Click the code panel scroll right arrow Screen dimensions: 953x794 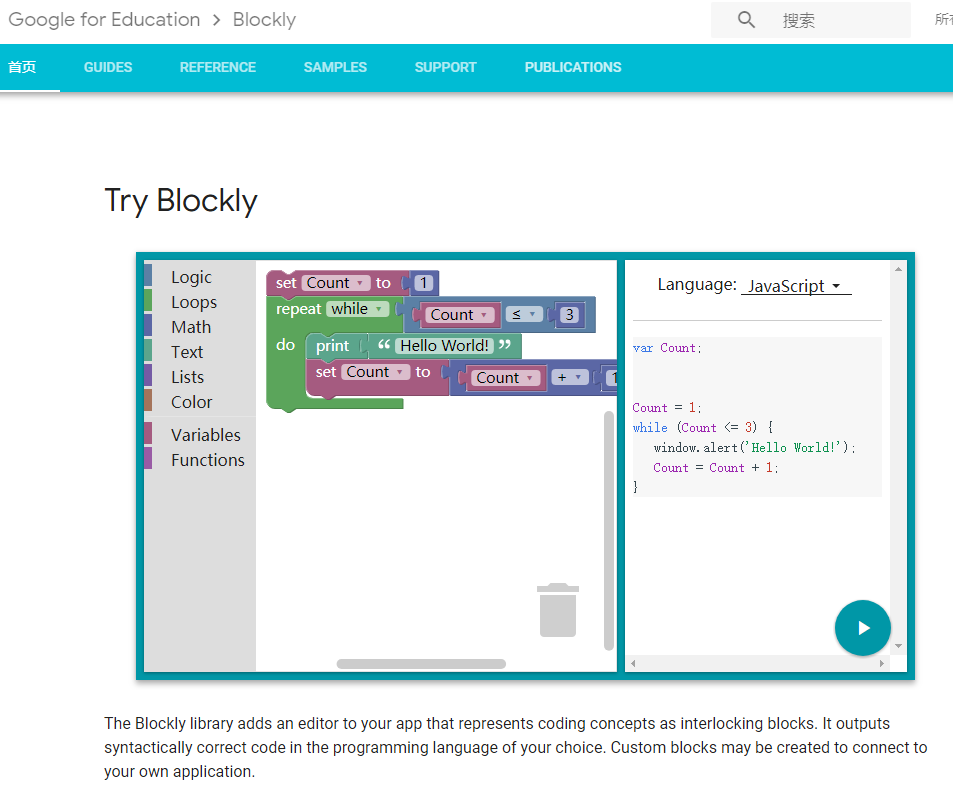pyautogui.click(x=881, y=664)
